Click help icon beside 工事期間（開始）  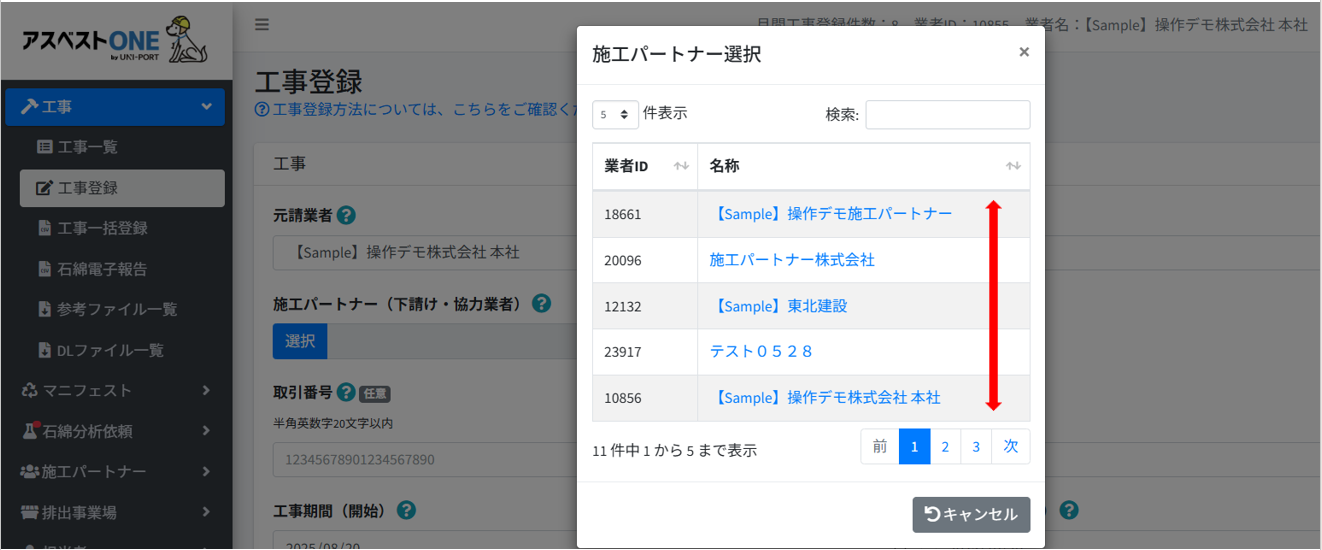pos(406,510)
